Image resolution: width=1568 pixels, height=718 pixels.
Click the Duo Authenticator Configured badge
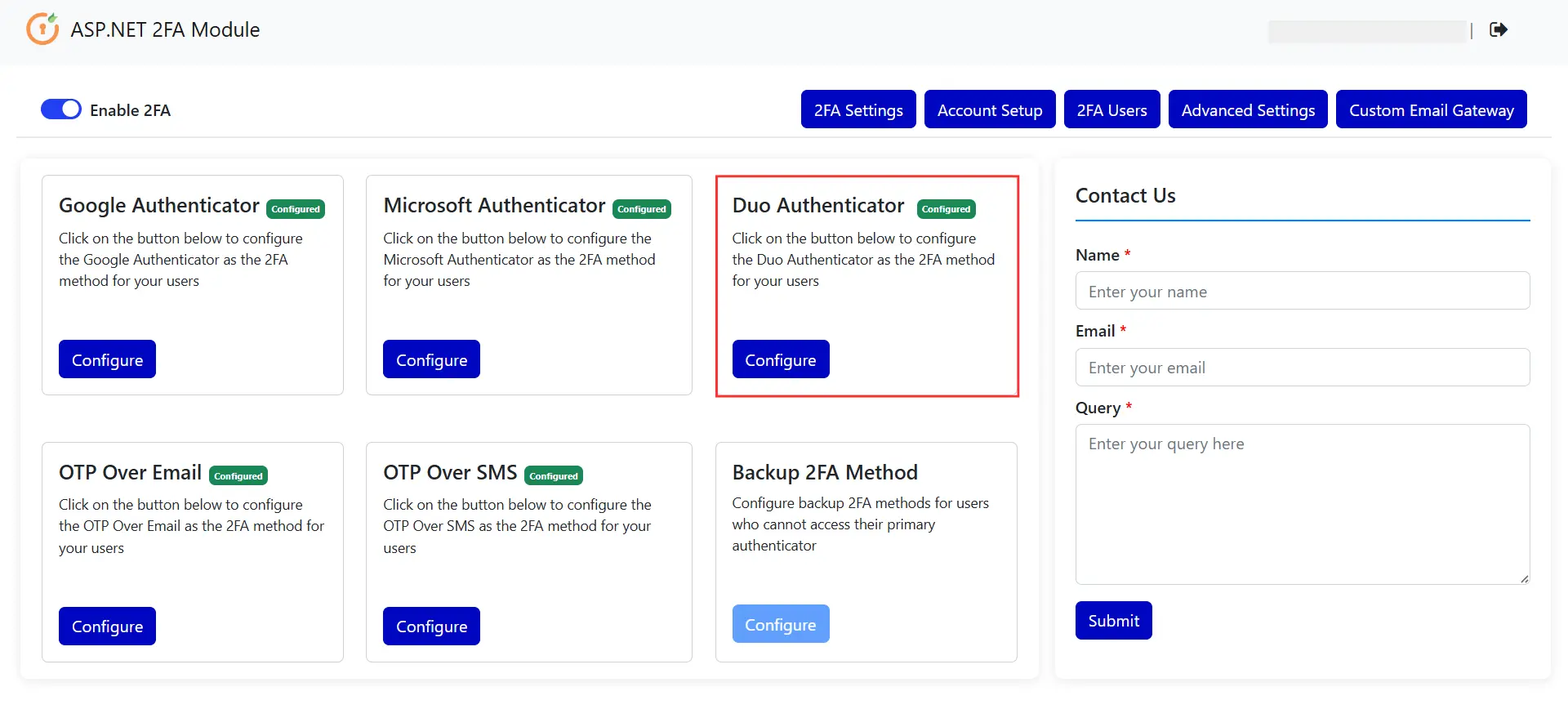947,209
